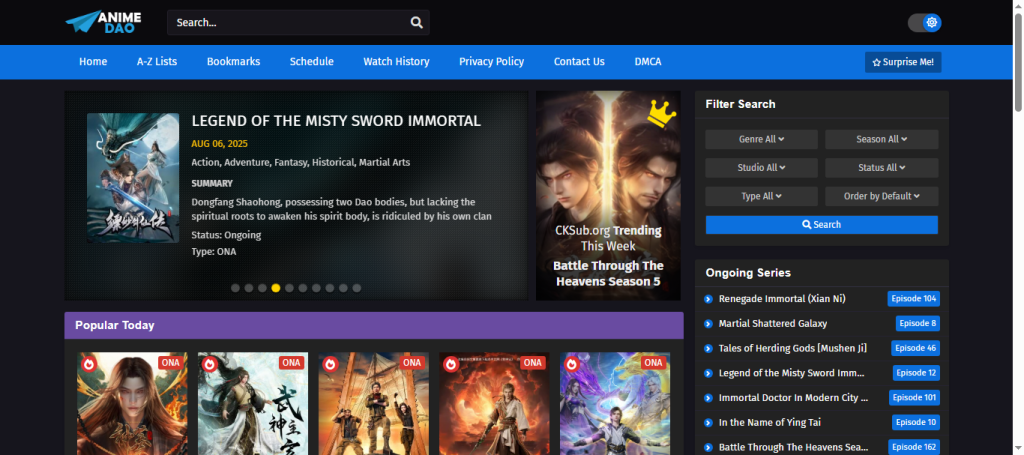Open the Contact Us link

pos(579,61)
